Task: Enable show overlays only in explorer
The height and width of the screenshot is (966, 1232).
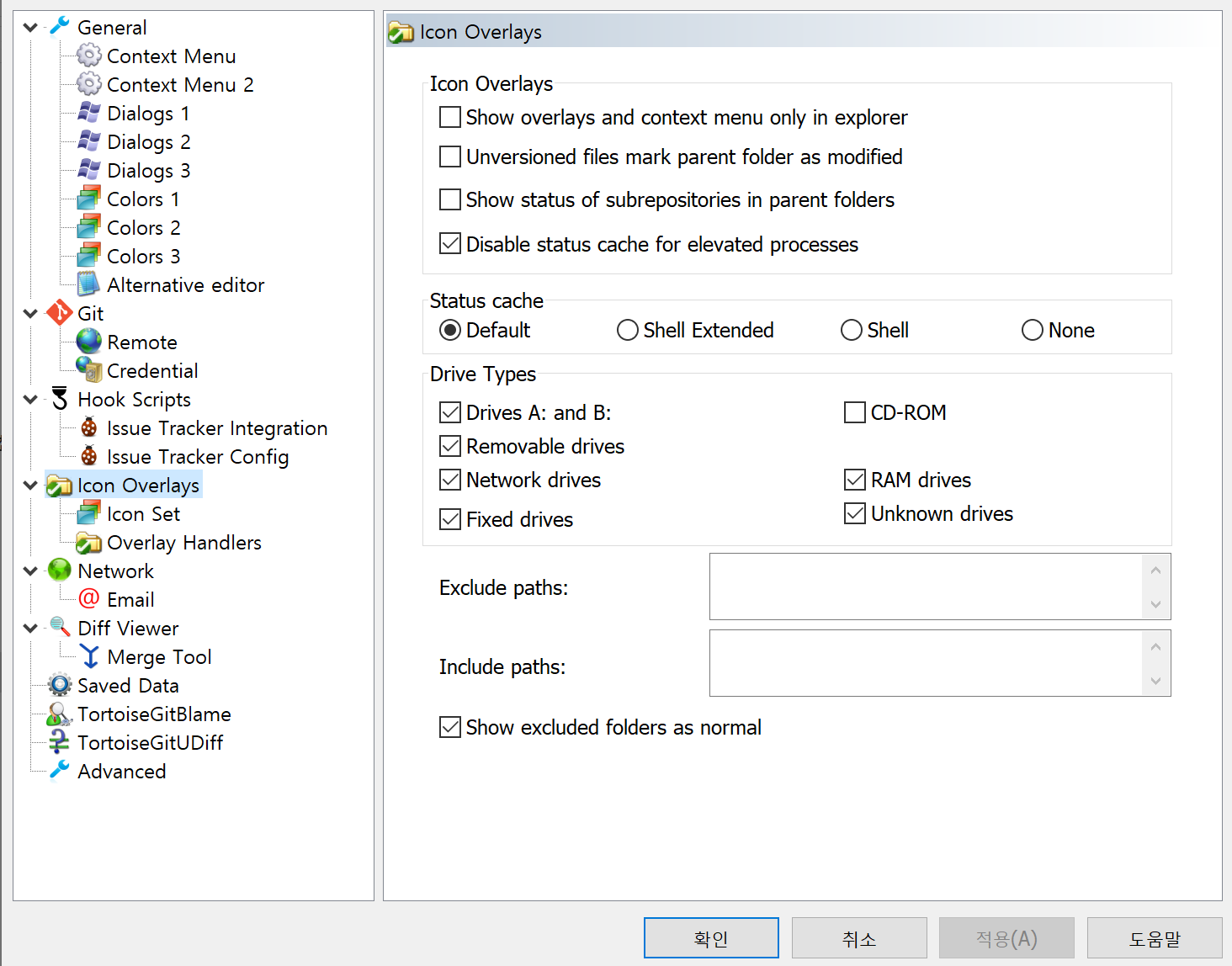Action: pos(450,117)
